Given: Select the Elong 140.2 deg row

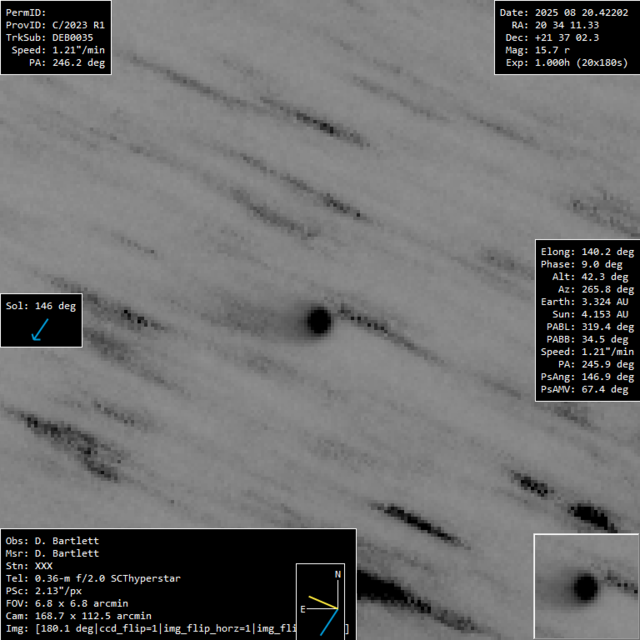Looking at the screenshot, I should tap(587, 252).
